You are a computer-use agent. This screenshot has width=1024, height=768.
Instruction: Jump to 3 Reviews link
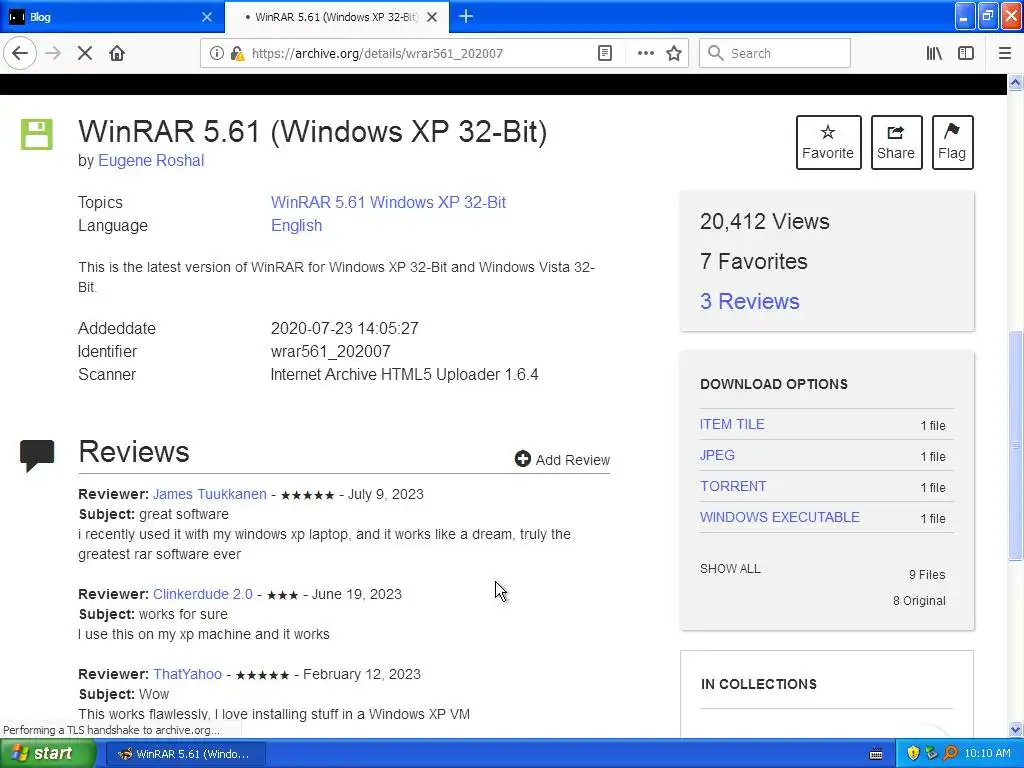(x=749, y=301)
